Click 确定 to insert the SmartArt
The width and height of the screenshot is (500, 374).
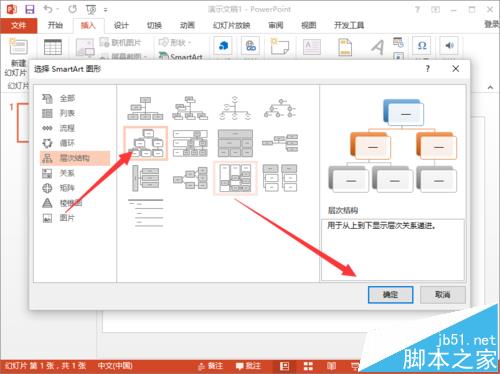[390, 295]
